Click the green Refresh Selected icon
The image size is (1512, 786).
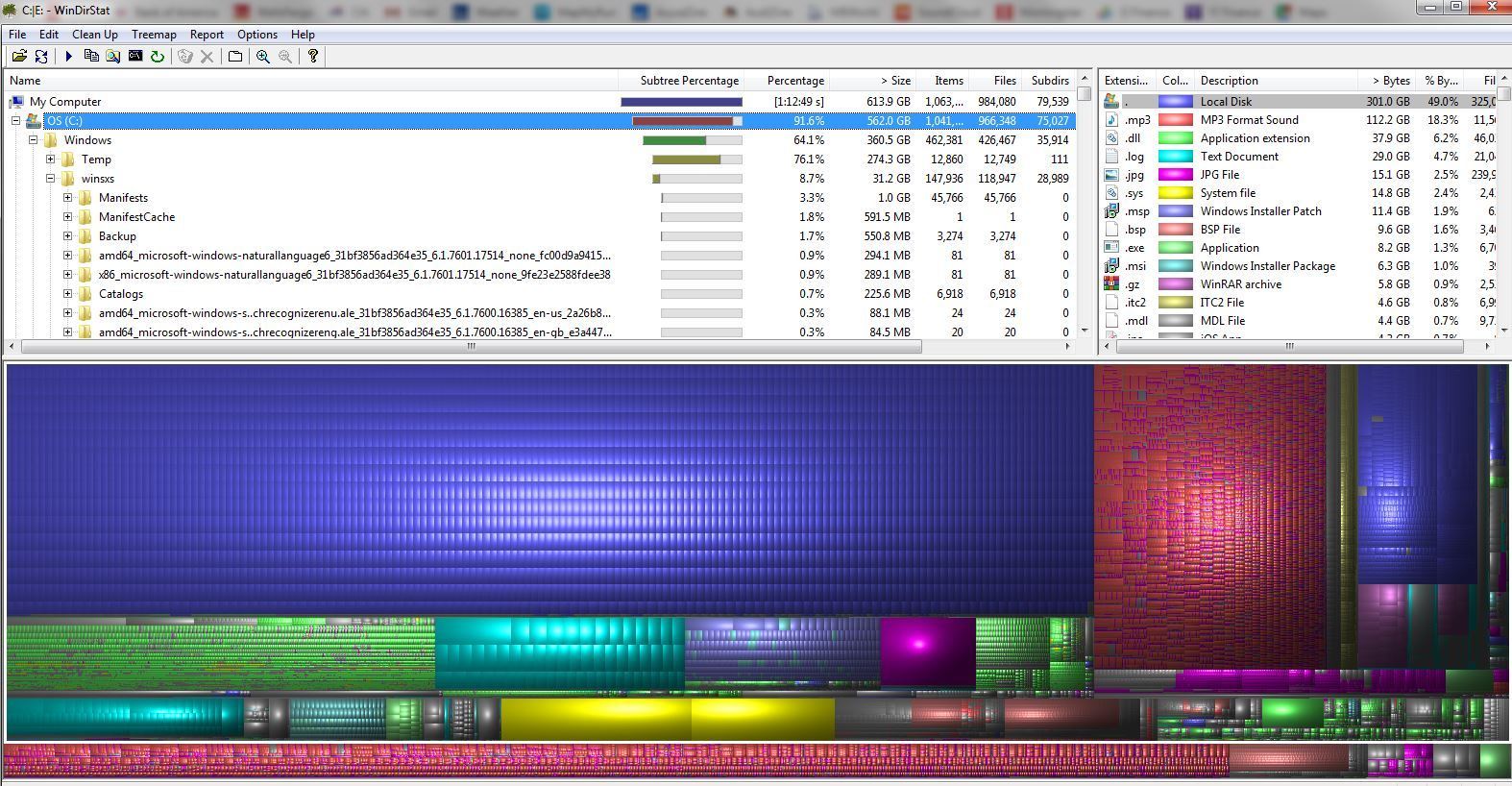point(157,57)
